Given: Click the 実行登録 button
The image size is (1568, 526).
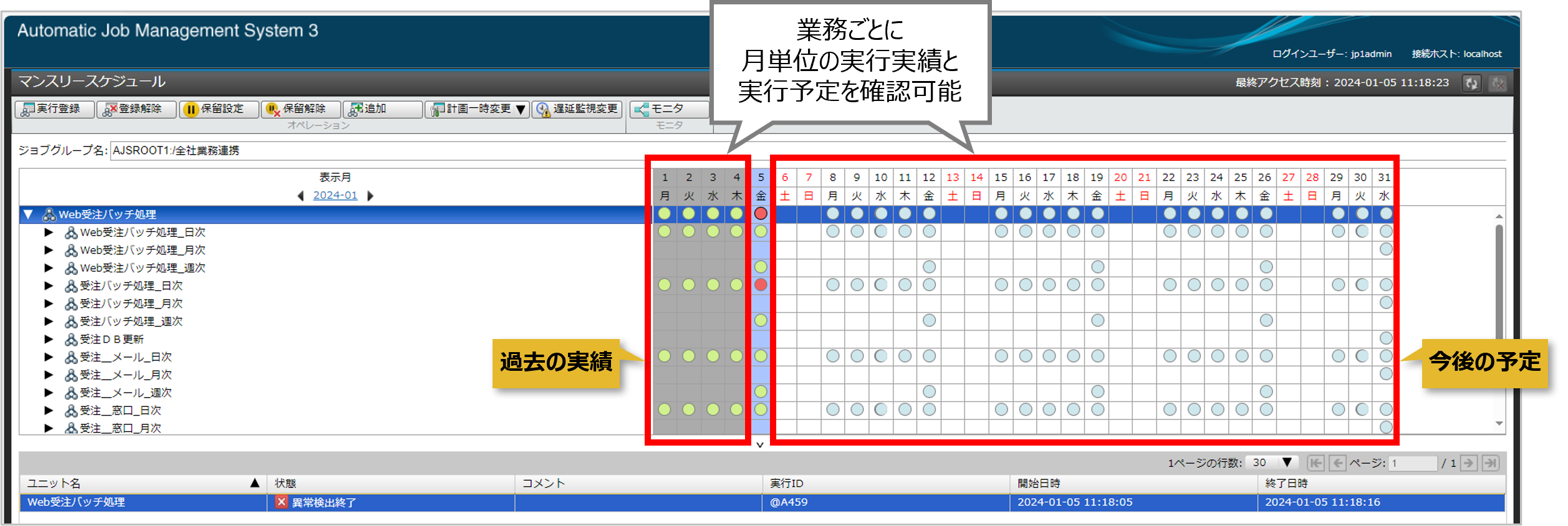Looking at the screenshot, I should pyautogui.click(x=54, y=109).
